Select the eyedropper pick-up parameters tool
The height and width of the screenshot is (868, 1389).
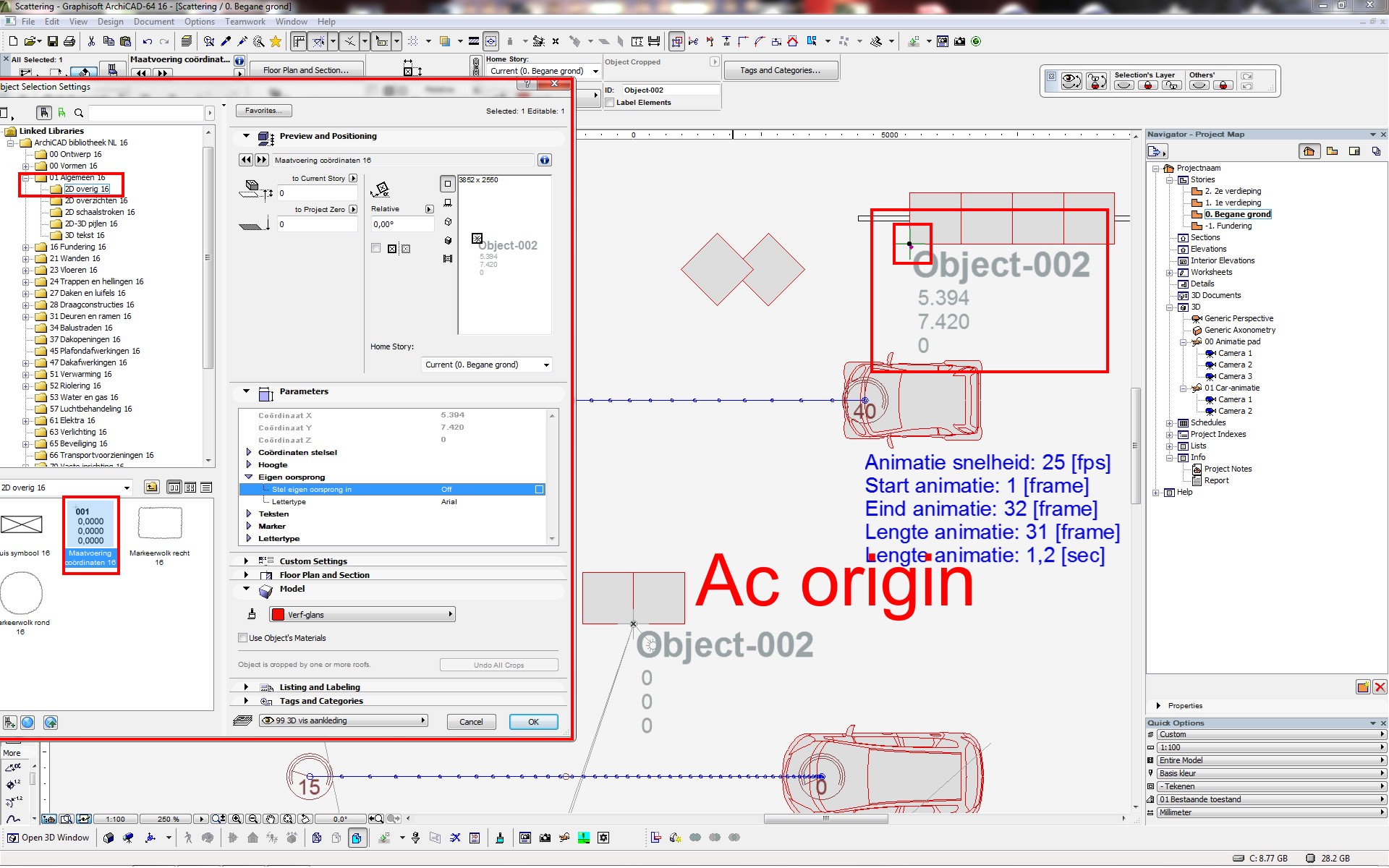(x=226, y=41)
